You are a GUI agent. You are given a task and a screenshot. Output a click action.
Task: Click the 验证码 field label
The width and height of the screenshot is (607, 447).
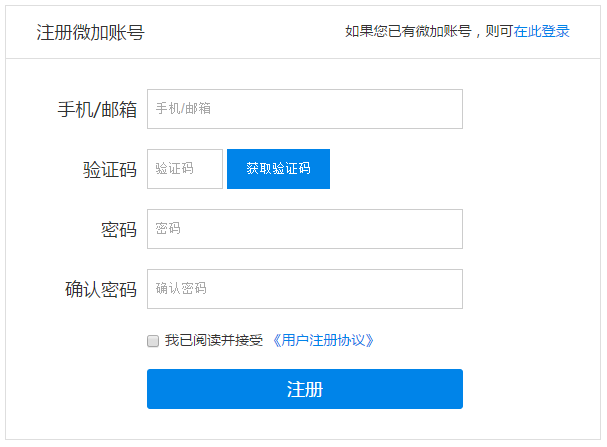[110, 169]
